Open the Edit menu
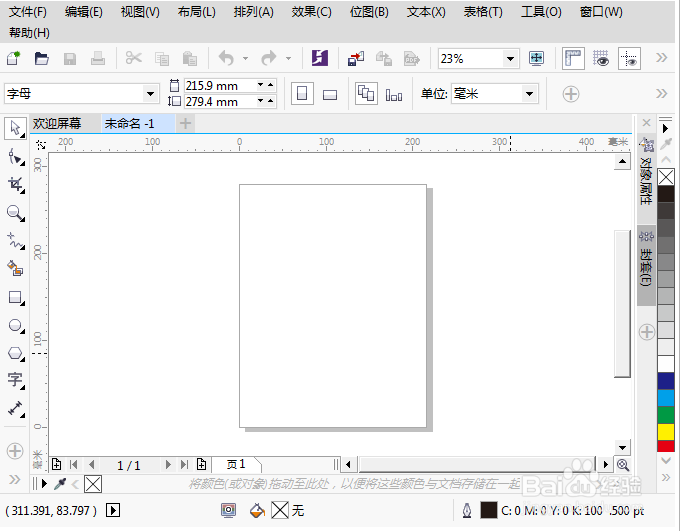Viewport: 680px width, 531px height. point(84,12)
